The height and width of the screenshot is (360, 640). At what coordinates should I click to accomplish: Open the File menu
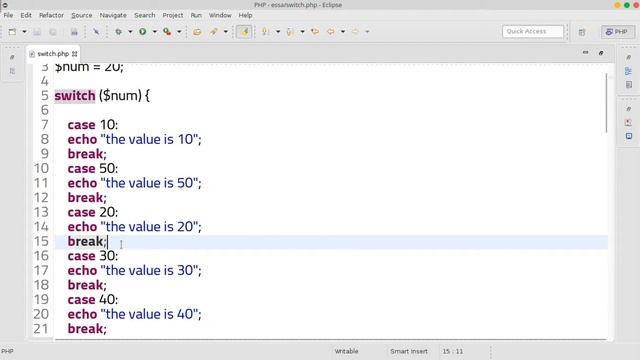pos(8,15)
